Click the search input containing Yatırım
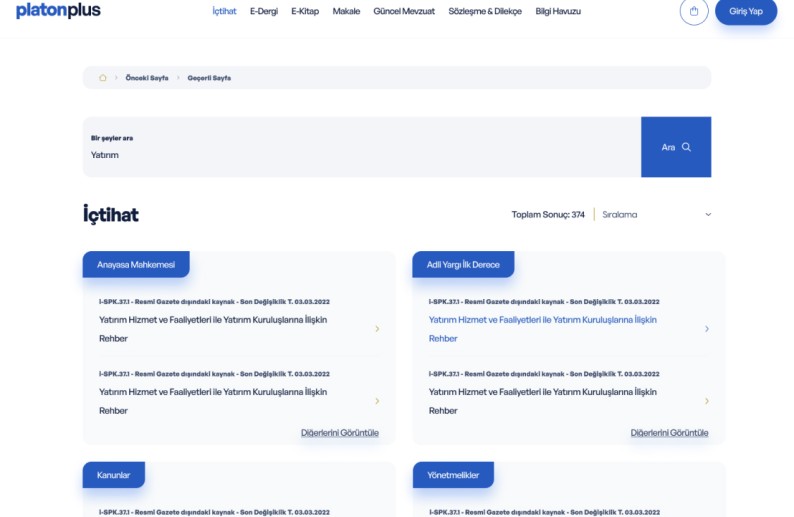Viewport: 794px width, 517px height. 360,155
